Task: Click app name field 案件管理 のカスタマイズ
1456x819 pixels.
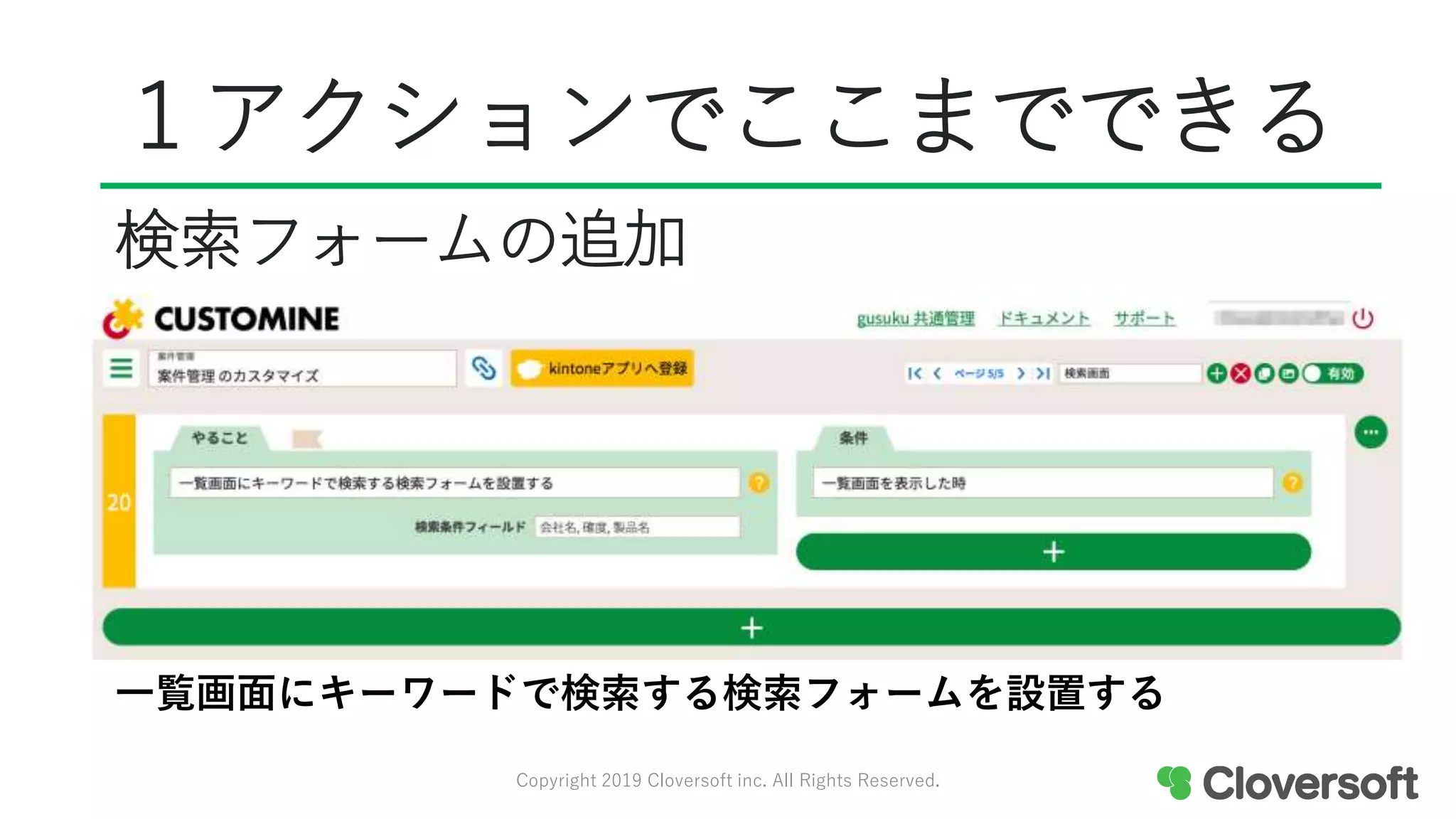Action: [303, 368]
